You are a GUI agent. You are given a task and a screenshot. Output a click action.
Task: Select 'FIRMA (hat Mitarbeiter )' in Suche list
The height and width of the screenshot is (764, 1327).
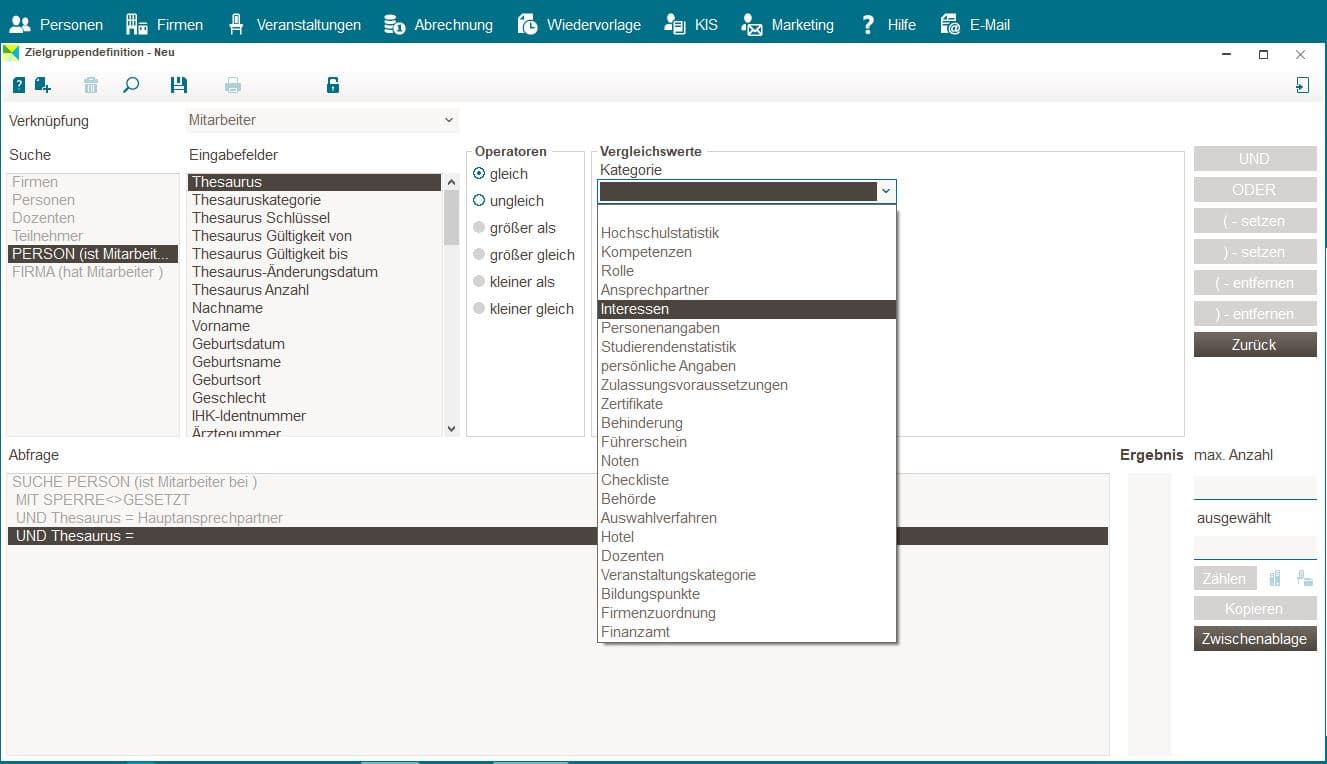93,272
